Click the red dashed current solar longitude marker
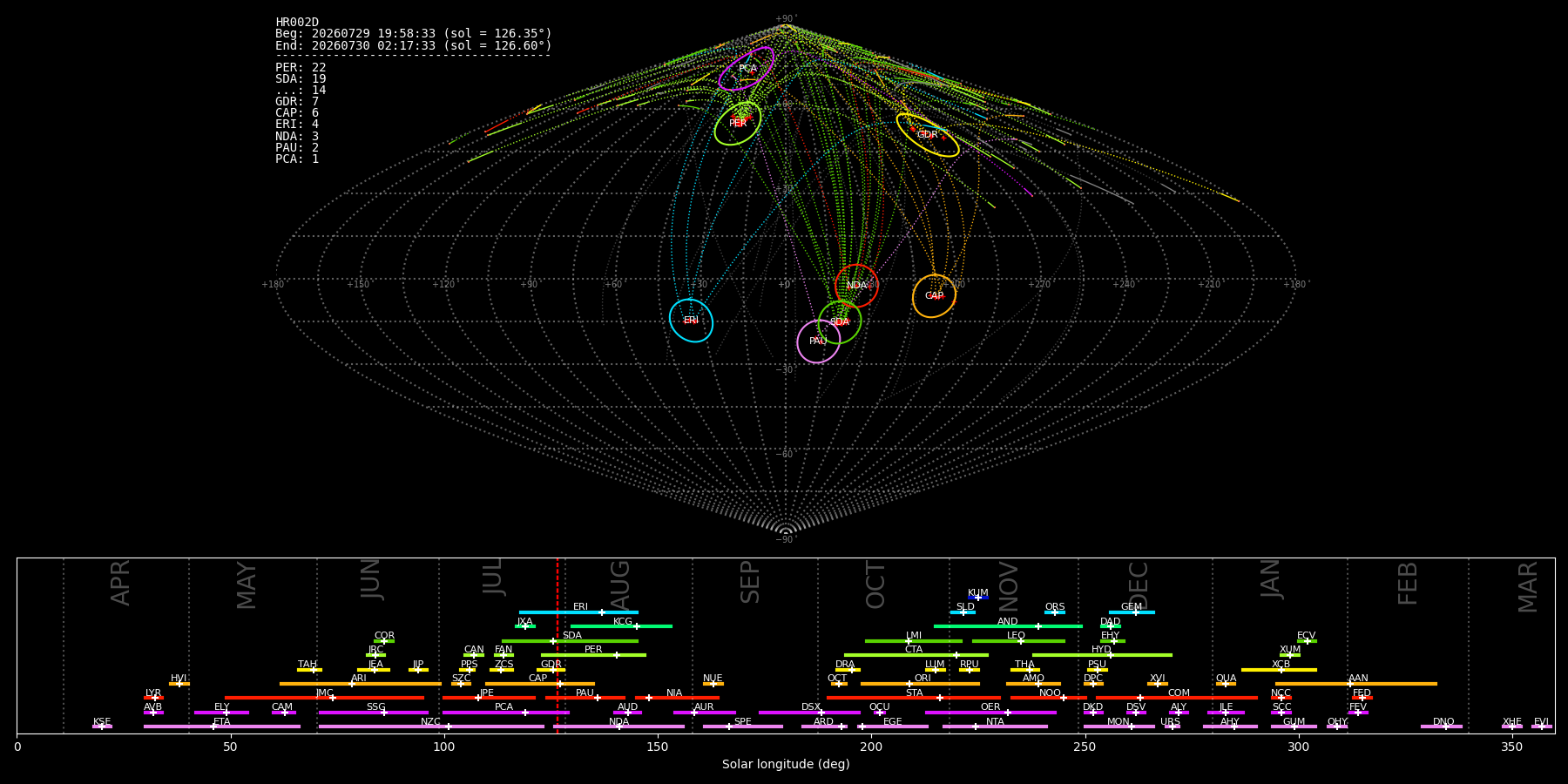The width and height of the screenshot is (1568, 784). [558, 645]
